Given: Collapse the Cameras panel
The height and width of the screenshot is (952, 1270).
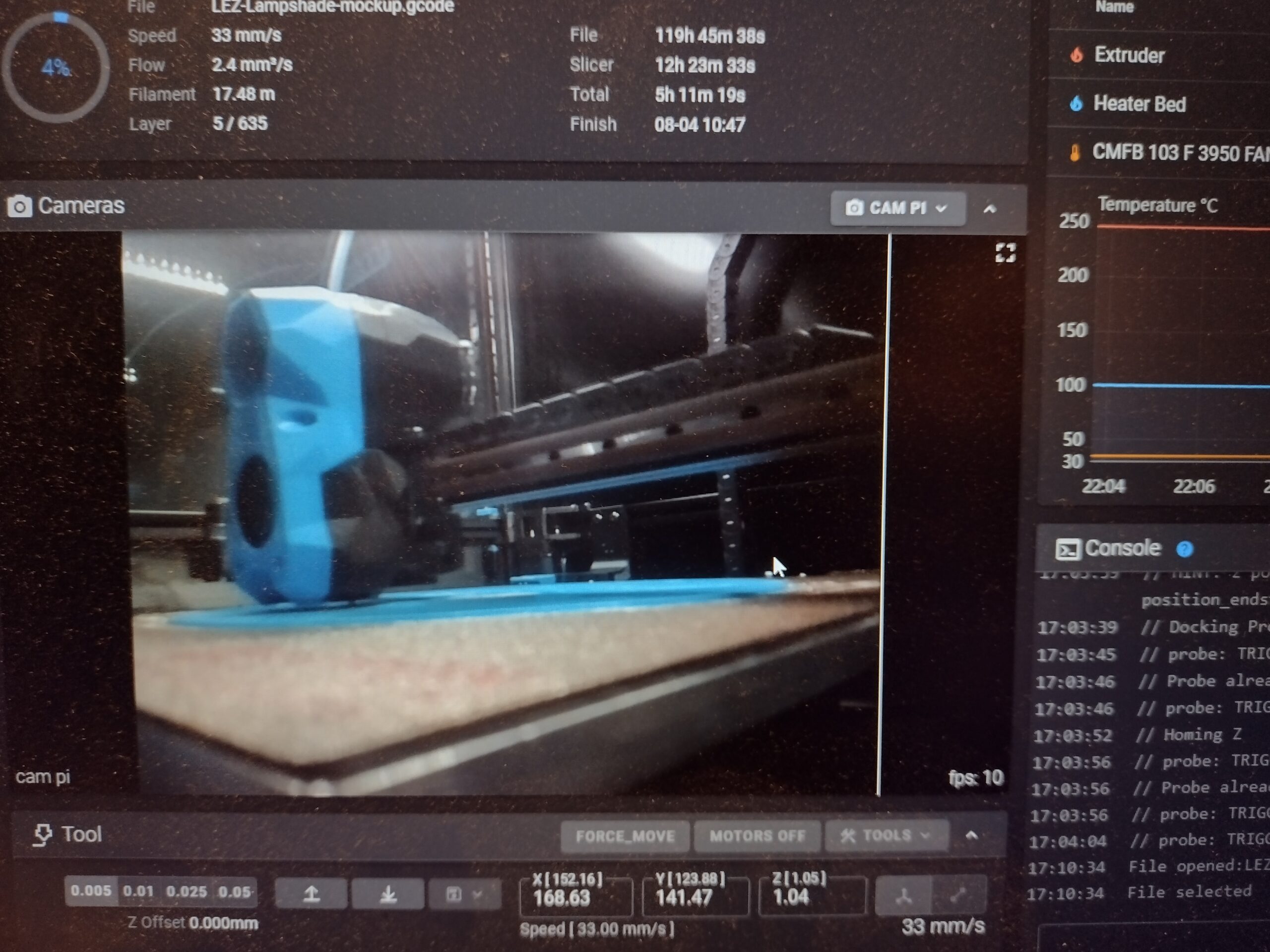Looking at the screenshot, I should tap(989, 209).
